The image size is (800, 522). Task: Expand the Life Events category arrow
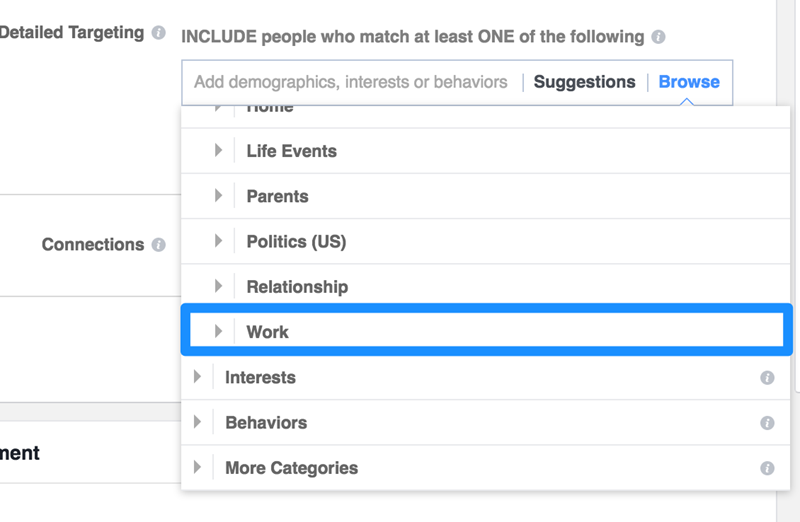218,151
